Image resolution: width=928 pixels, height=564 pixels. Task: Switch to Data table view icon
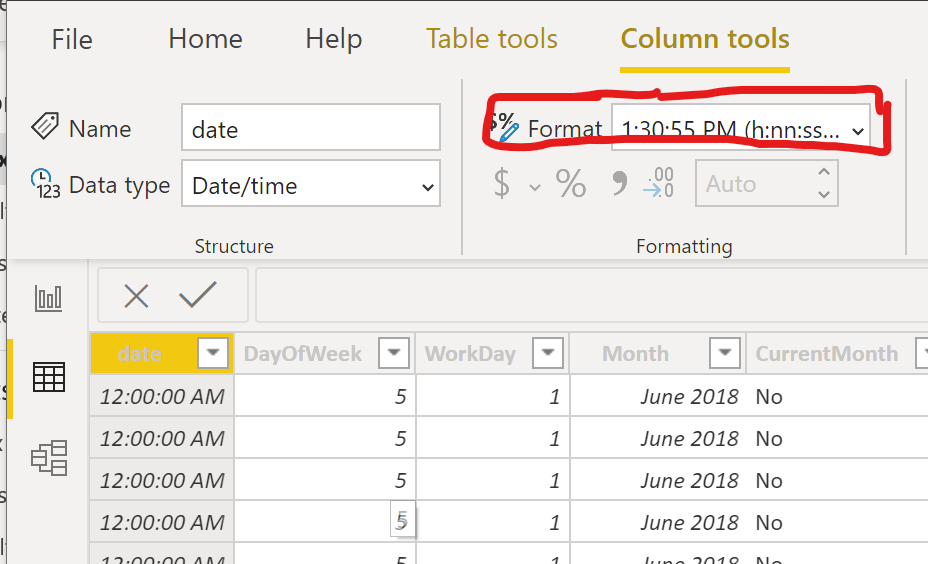(x=49, y=377)
